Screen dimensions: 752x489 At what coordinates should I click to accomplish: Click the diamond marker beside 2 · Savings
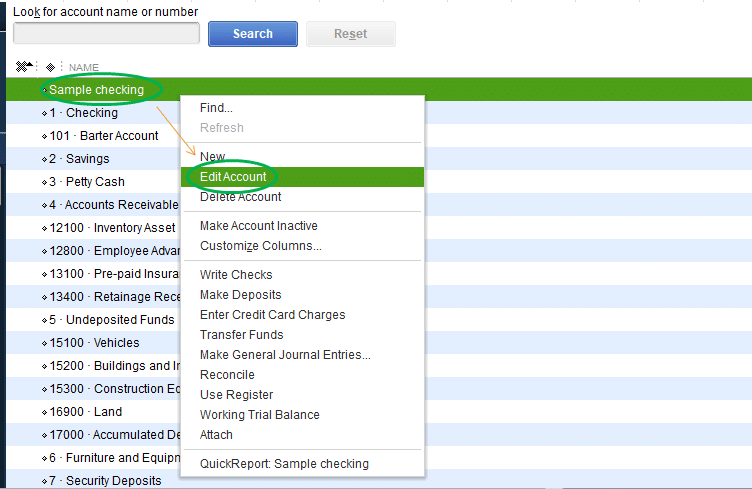pos(45,159)
